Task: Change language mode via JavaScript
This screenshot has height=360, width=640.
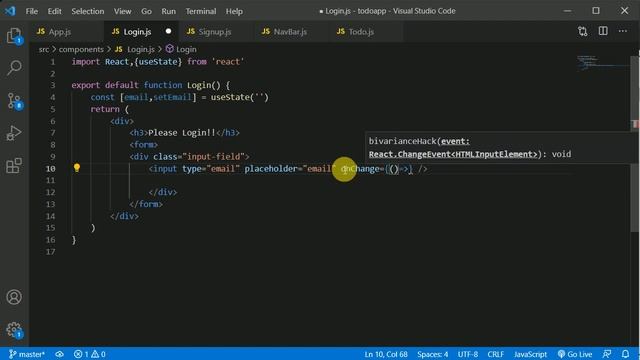Action: (x=530, y=354)
